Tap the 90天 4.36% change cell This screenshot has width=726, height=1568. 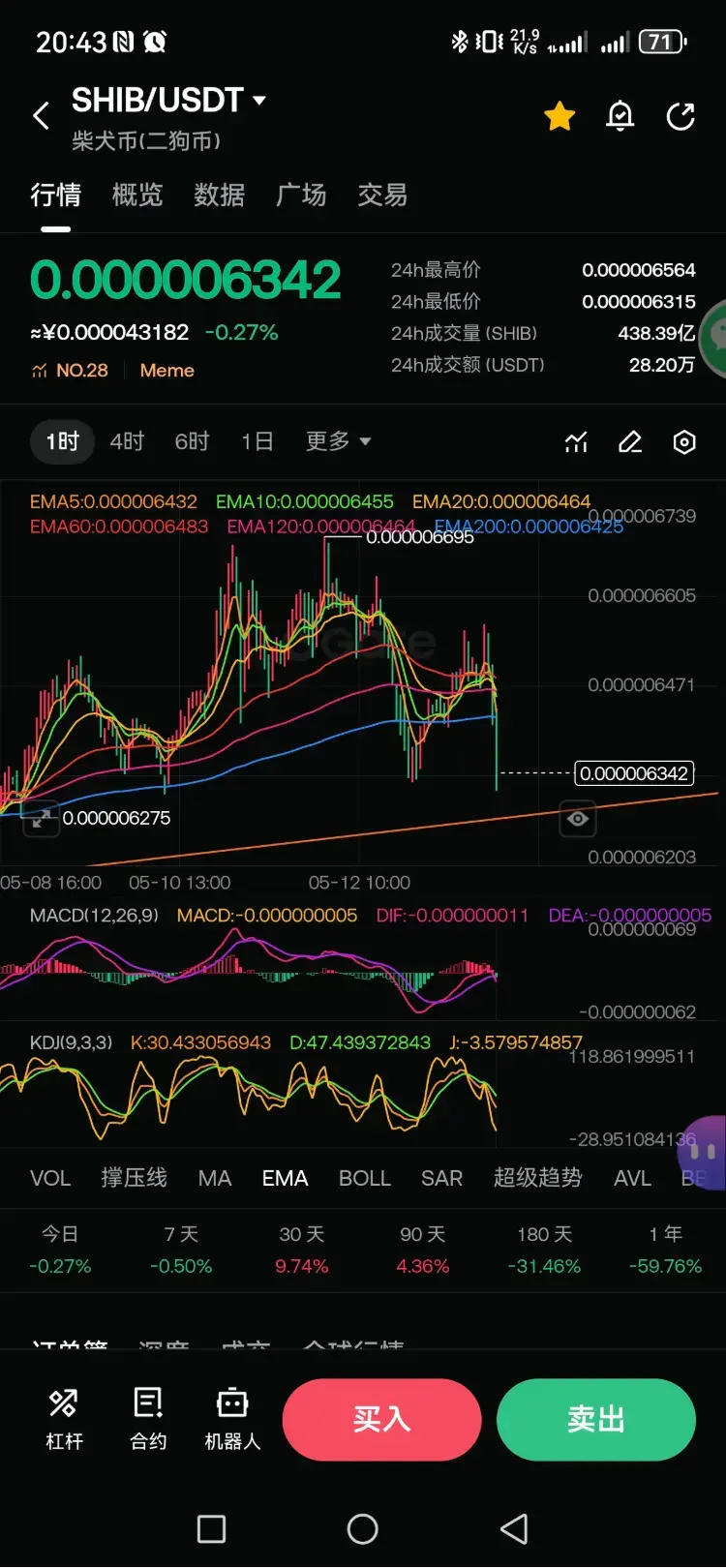click(x=423, y=1250)
